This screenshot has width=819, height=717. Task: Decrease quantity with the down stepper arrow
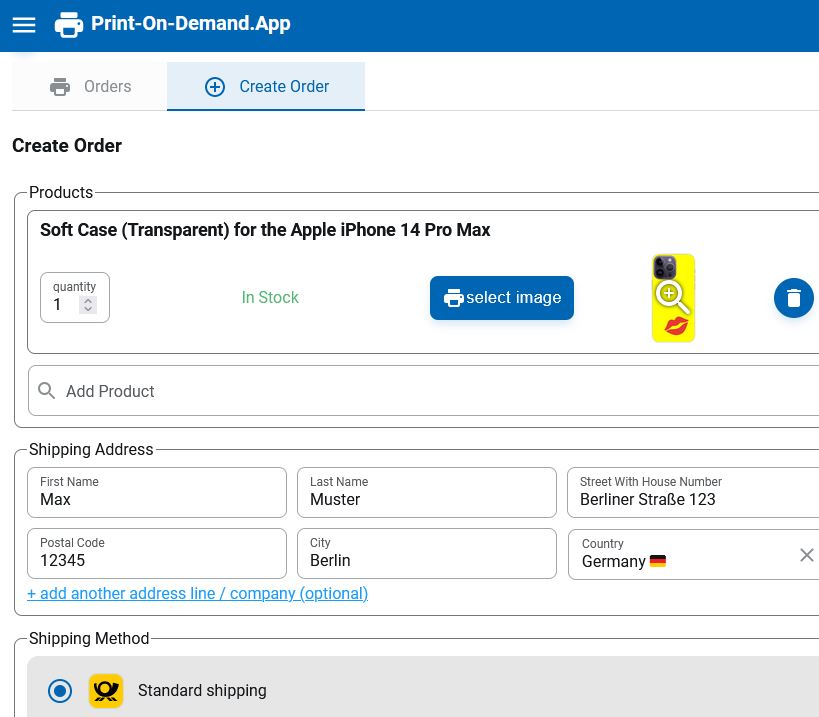point(88,310)
